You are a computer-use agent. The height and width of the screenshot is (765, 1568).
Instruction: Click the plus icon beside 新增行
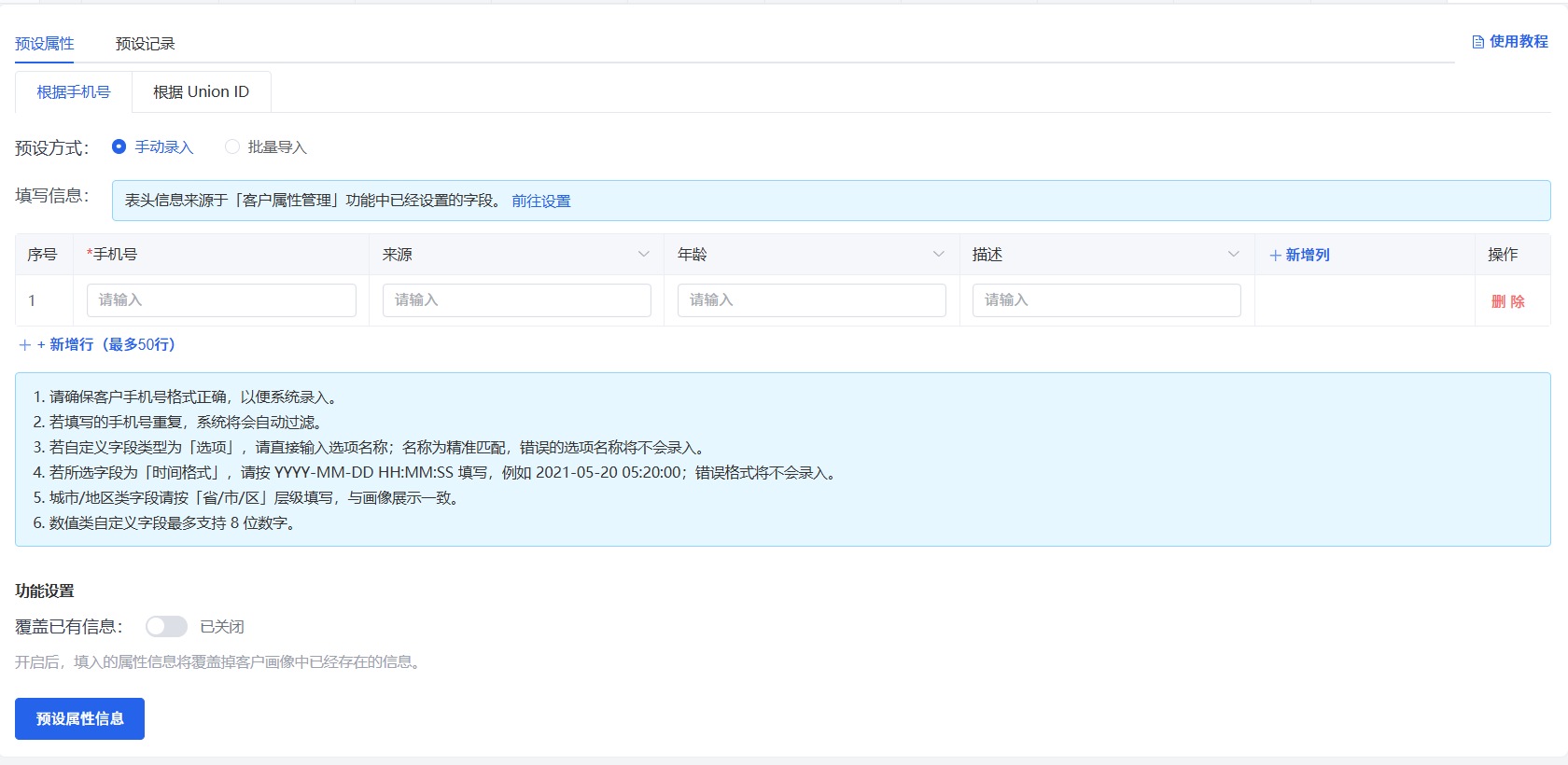tap(25, 345)
